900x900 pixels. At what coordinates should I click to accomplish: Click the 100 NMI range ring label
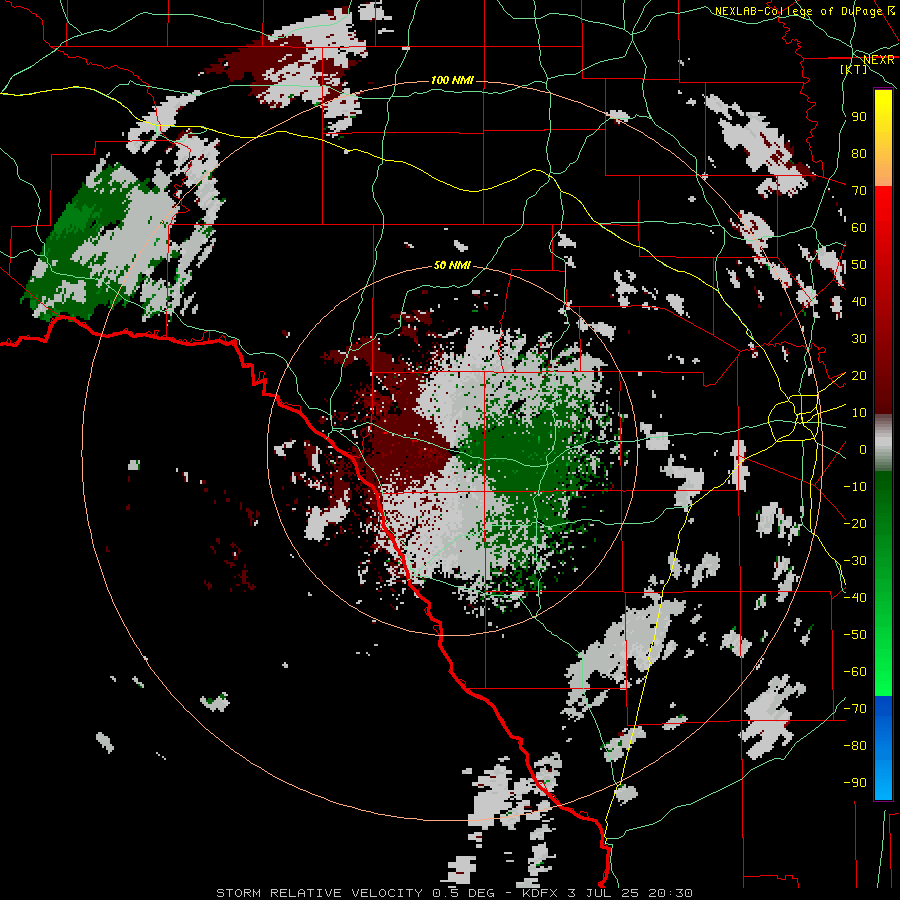coord(452,80)
